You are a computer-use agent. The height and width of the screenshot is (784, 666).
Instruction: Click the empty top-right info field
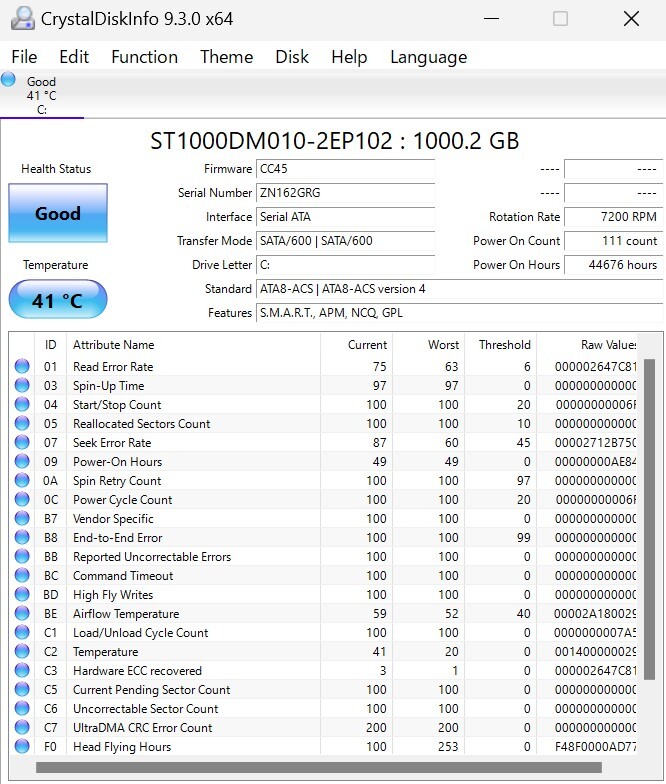point(614,169)
